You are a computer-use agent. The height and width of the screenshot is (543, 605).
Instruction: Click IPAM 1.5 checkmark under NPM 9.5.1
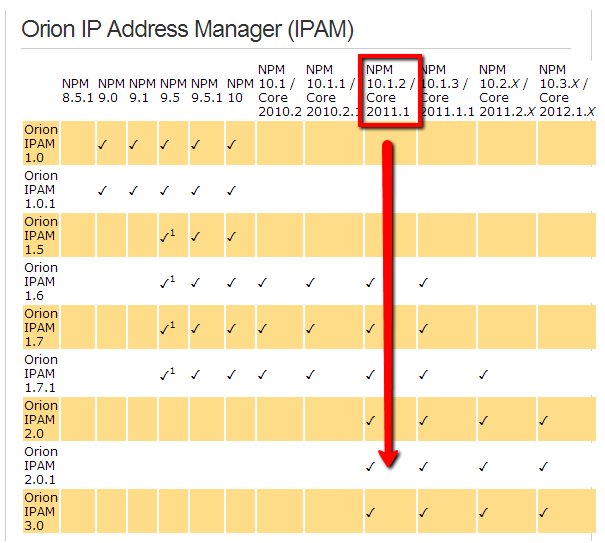196,237
